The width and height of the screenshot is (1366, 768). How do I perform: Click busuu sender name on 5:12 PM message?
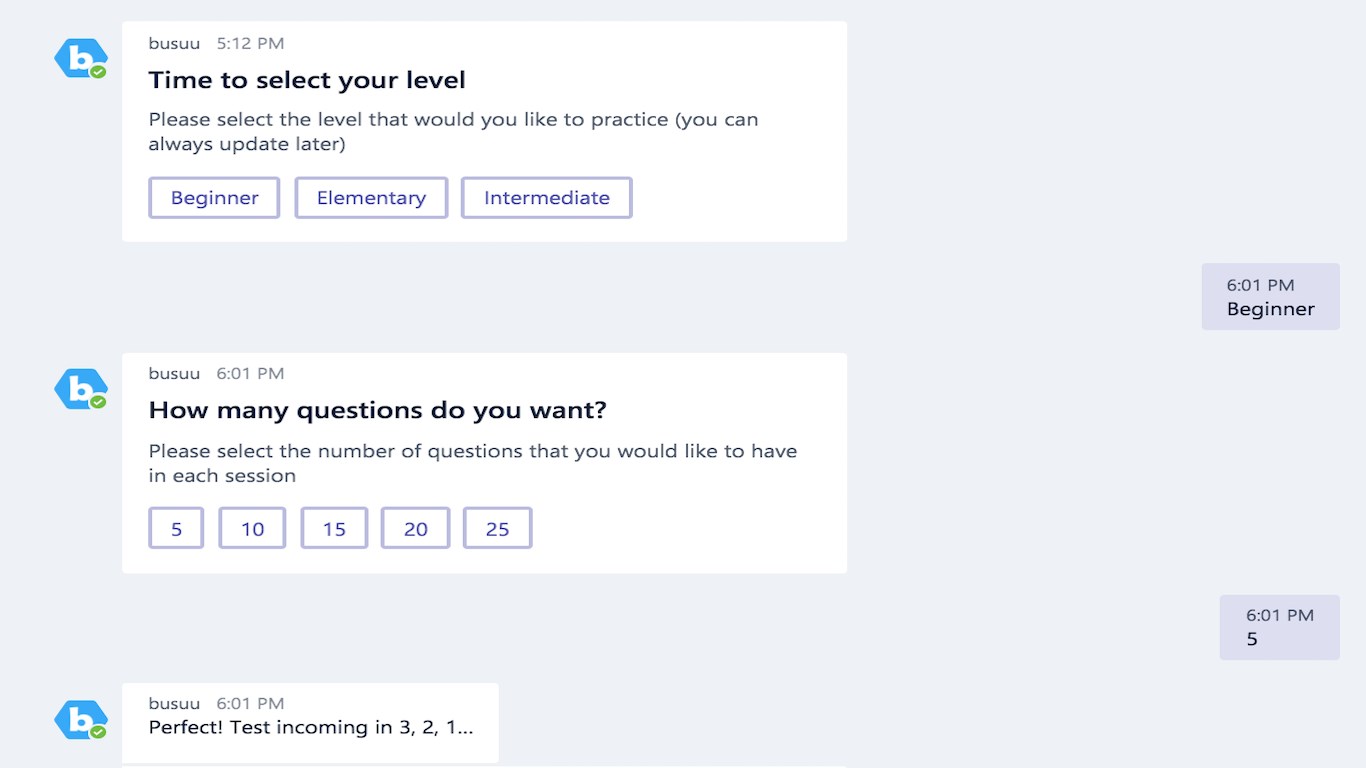pos(174,43)
